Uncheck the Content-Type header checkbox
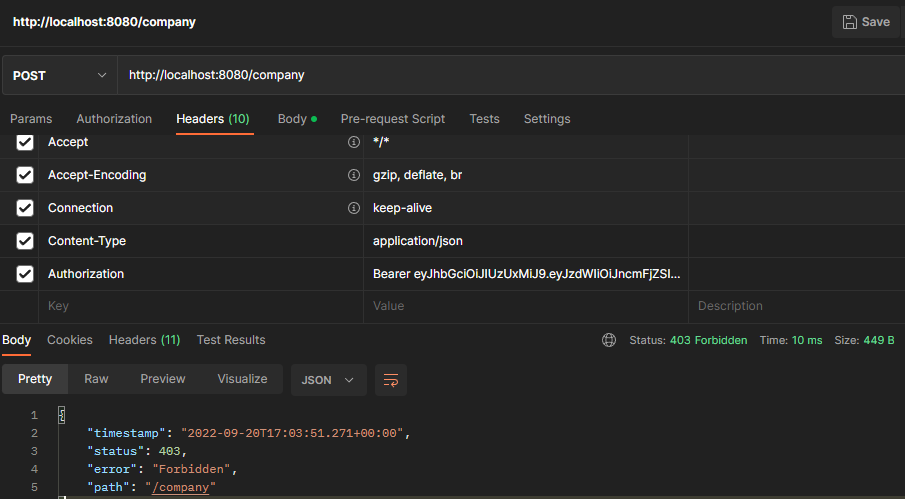Viewport: 905px width, 499px height. 25,241
